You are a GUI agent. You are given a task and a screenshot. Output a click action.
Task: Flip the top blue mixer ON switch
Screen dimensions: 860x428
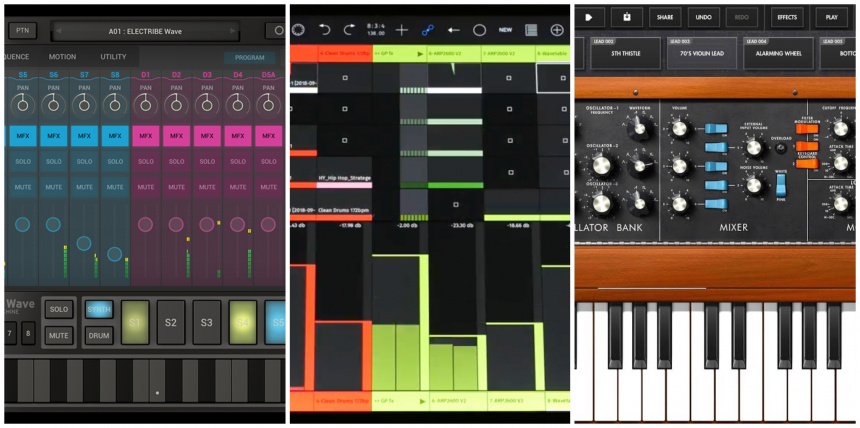point(716,128)
